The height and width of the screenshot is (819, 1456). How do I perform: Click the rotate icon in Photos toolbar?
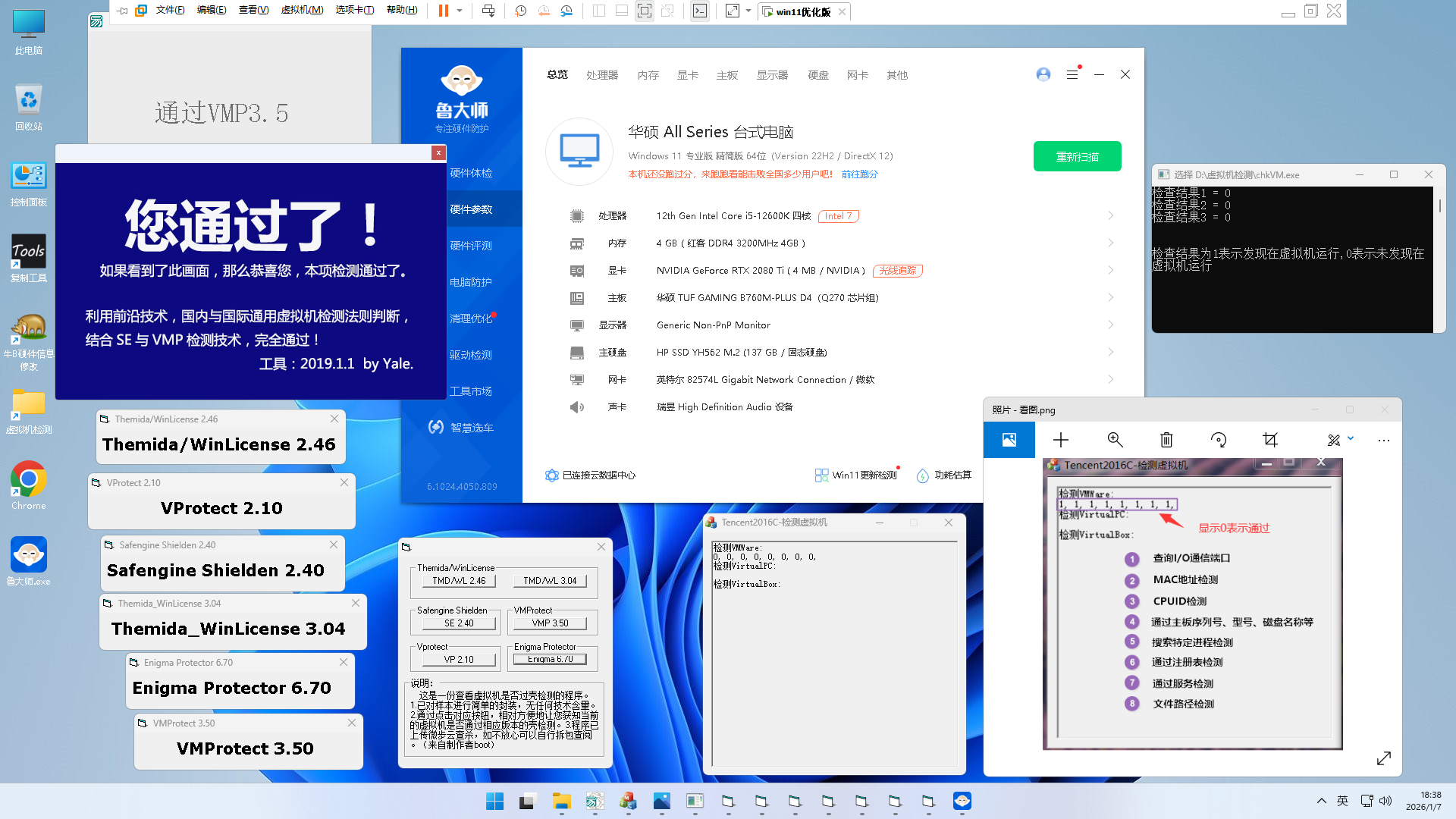coord(1219,440)
